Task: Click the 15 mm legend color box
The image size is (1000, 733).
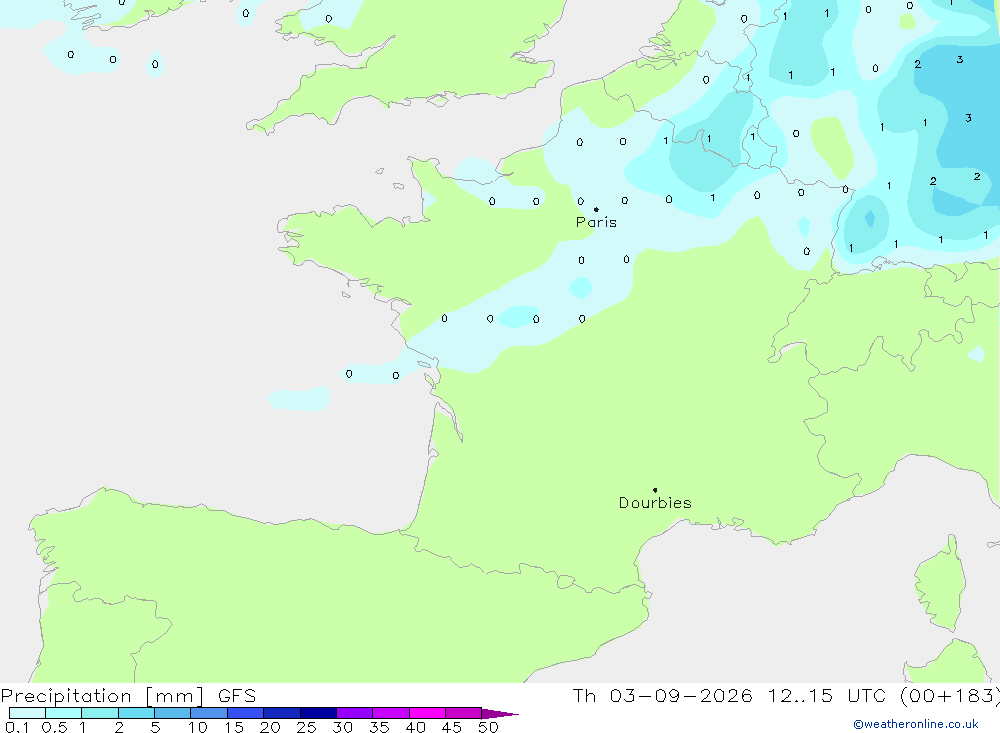Action: click(x=245, y=713)
